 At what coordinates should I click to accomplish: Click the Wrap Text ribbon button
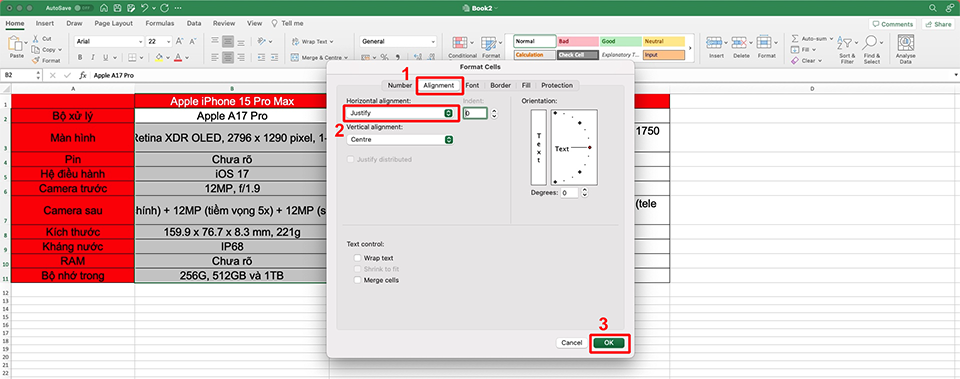point(313,42)
